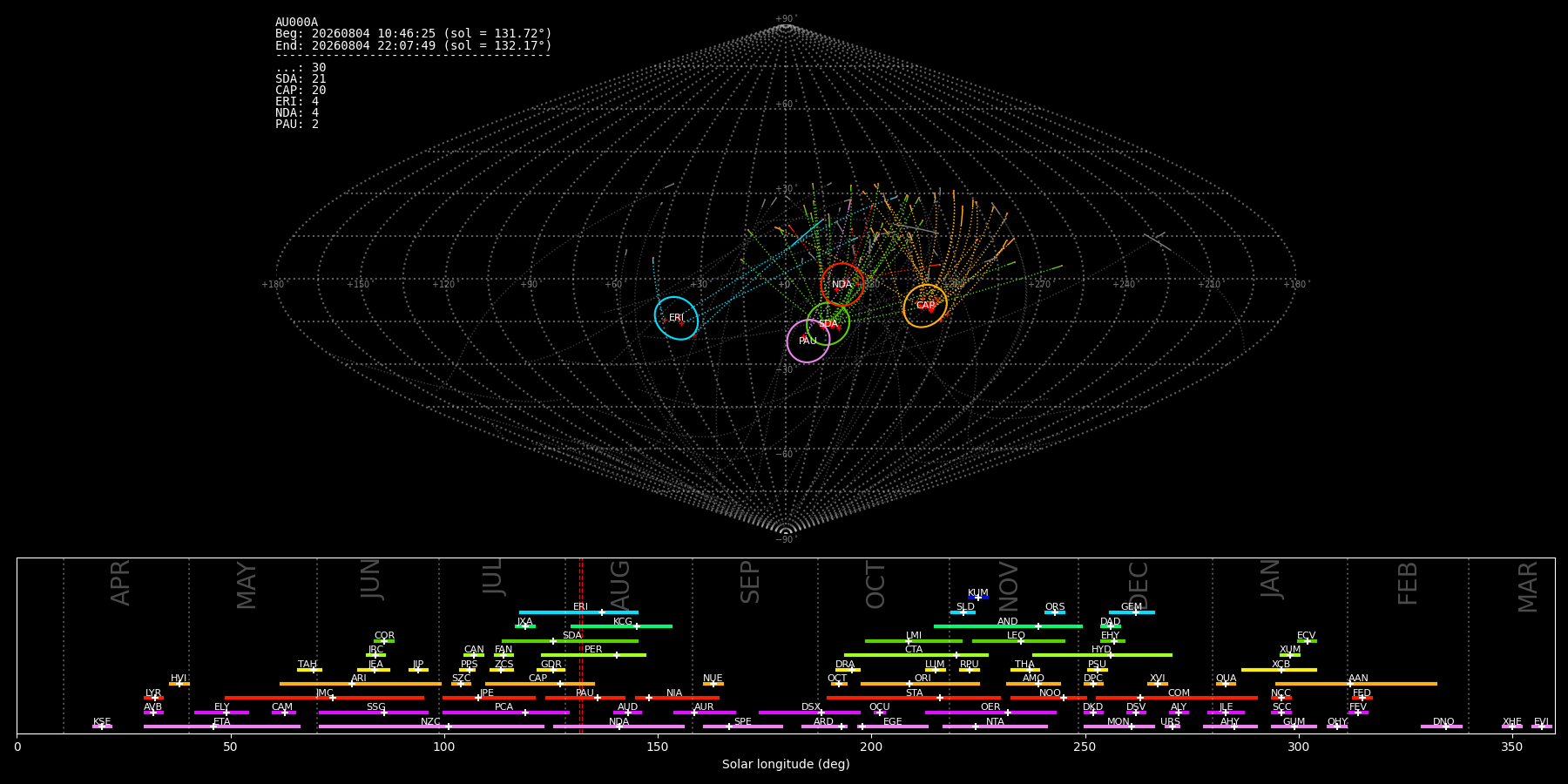Image resolution: width=1568 pixels, height=784 pixels.
Task: Select the pink ETA shower bar
Action: point(222,727)
